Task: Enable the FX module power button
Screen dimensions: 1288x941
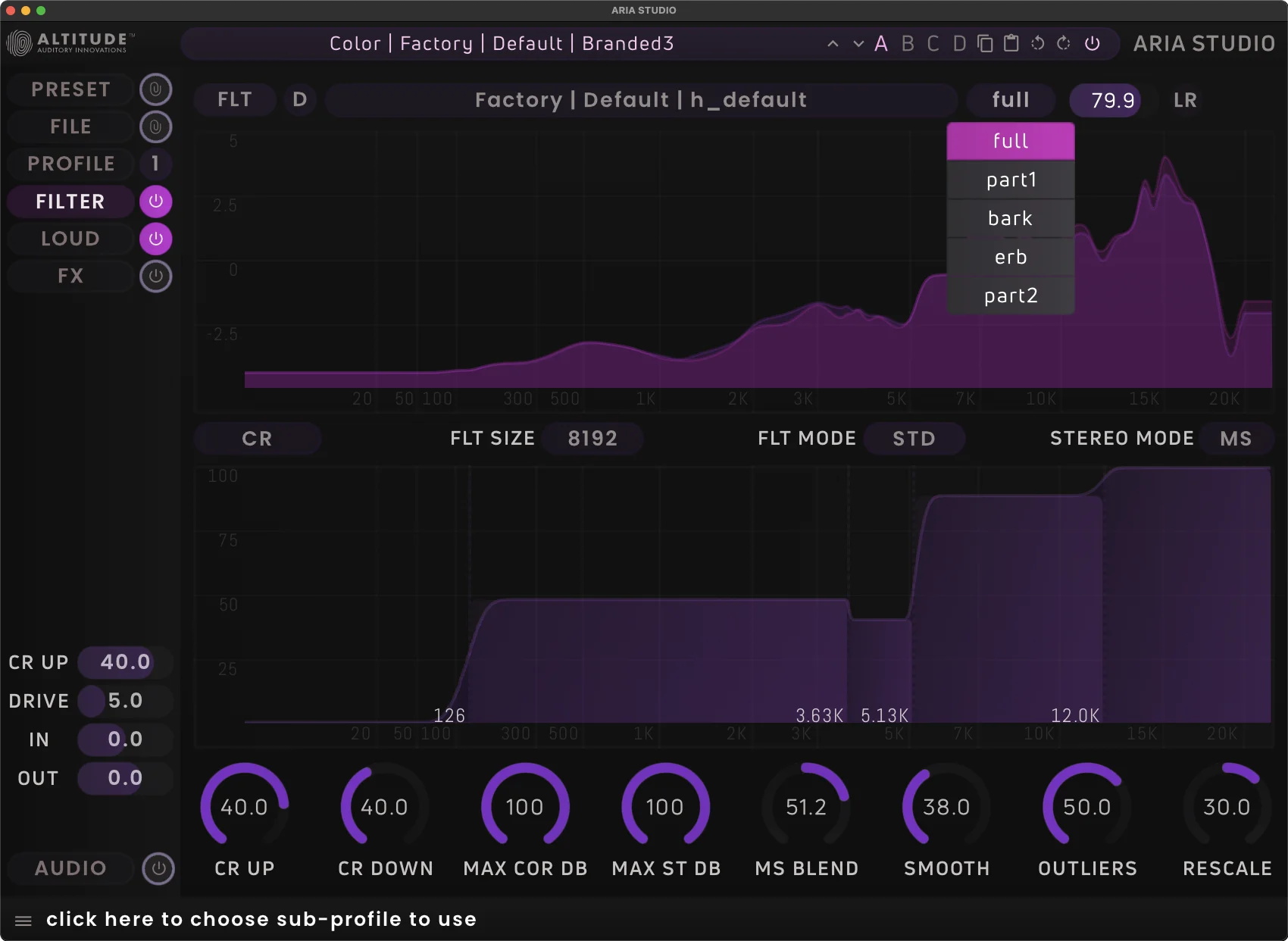Action: pos(156,276)
